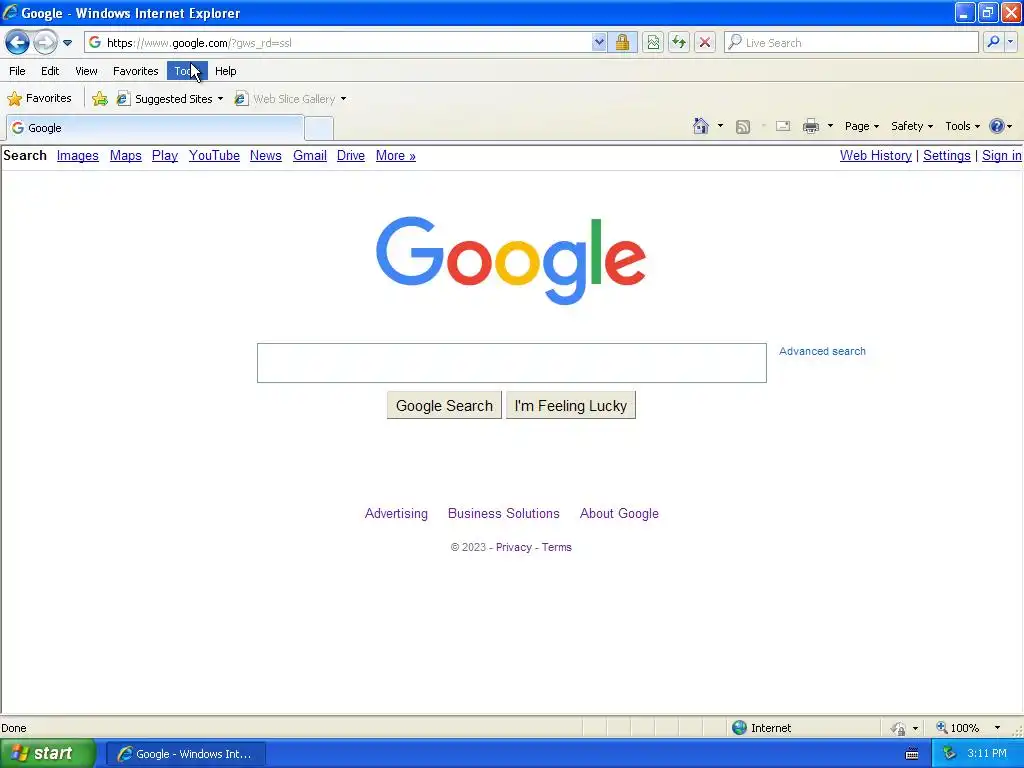Screen dimensions: 1024x768
Task: Open the highlighted Tools menu
Action: click(x=187, y=71)
